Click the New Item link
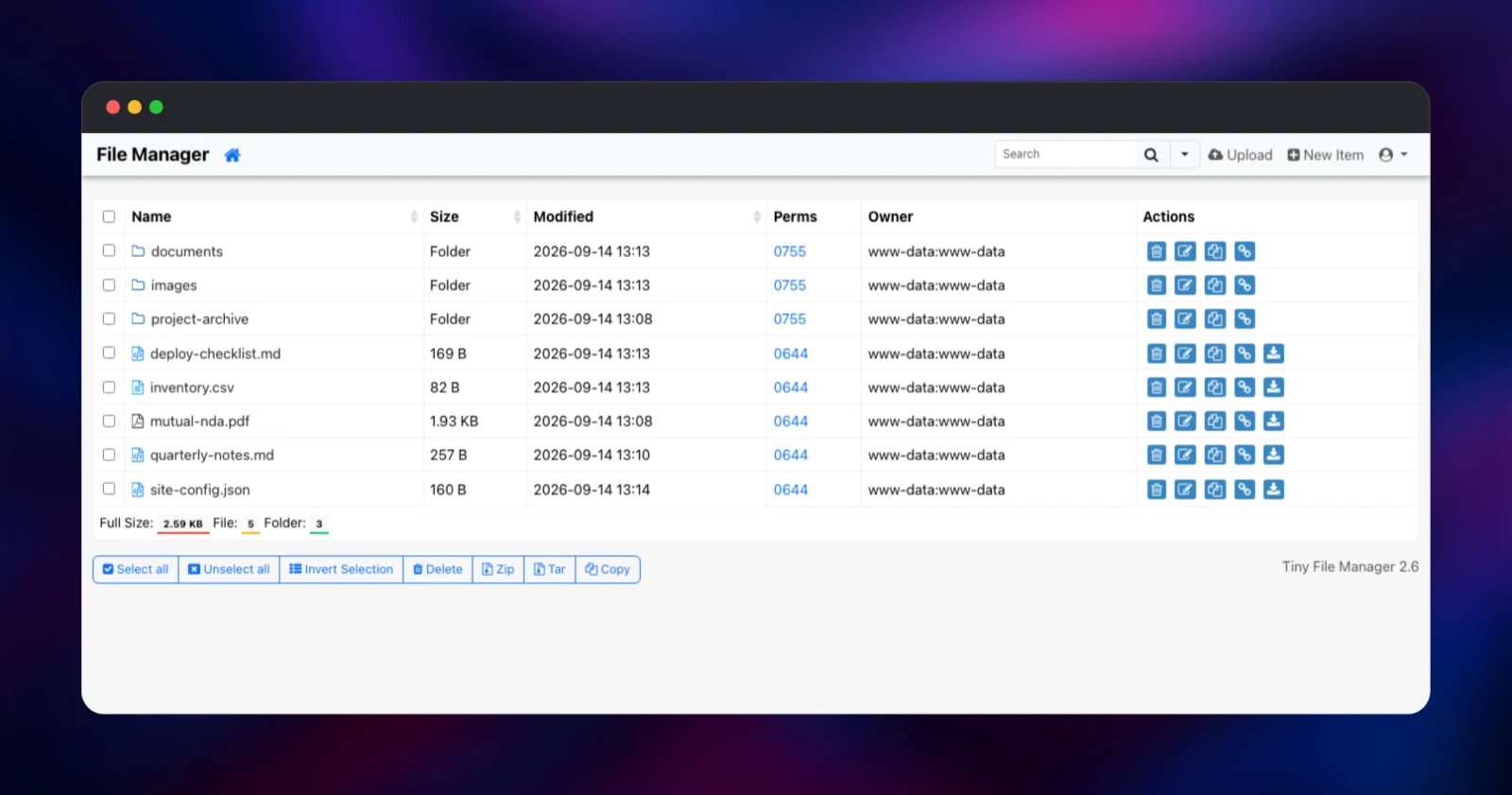This screenshot has width=1512, height=795. coord(1325,155)
